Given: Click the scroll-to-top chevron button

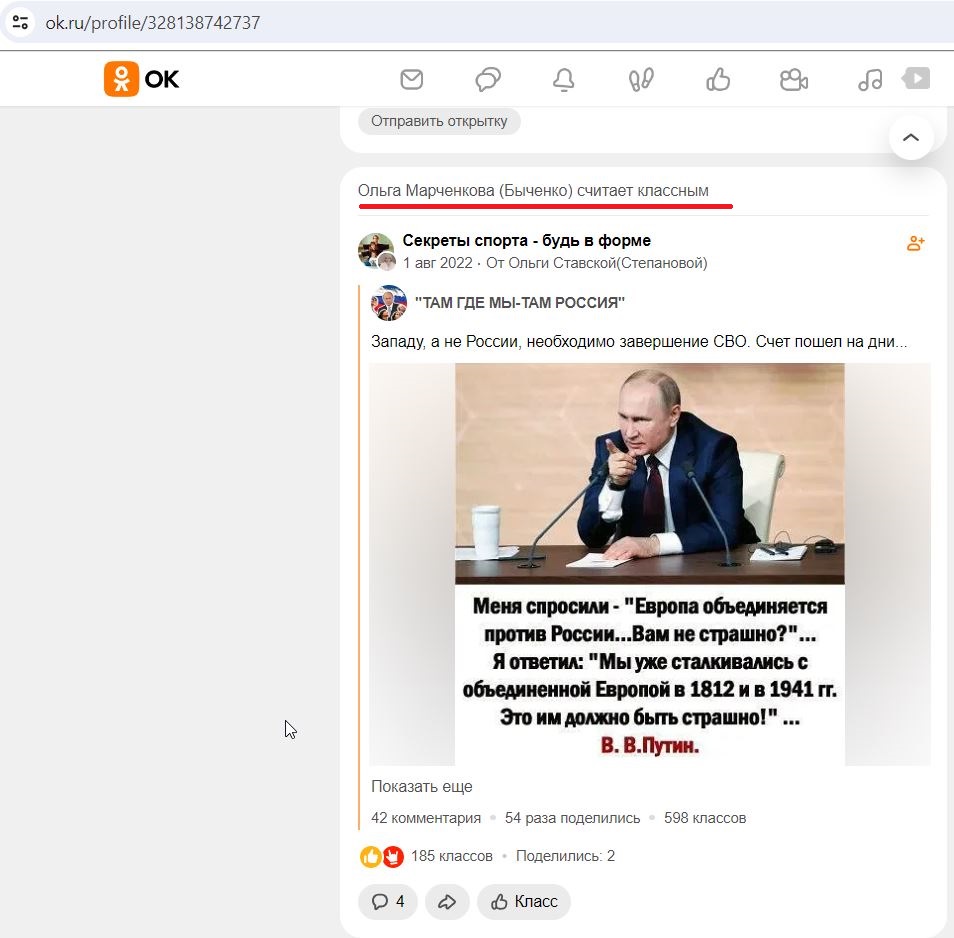Looking at the screenshot, I should coord(911,137).
